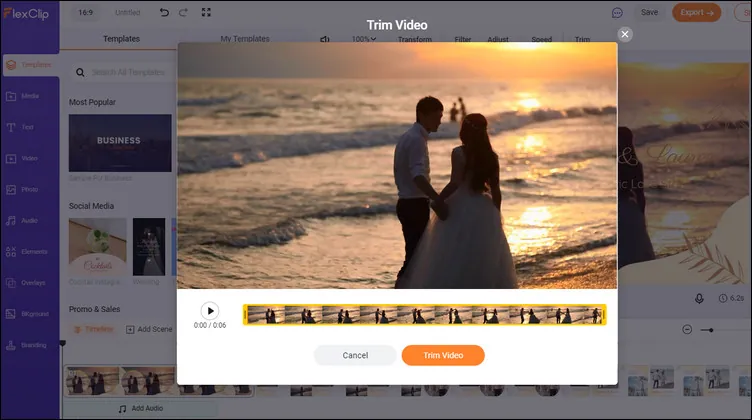The image size is (752, 420).
Task: Open the Adjust tool
Action: (x=498, y=39)
